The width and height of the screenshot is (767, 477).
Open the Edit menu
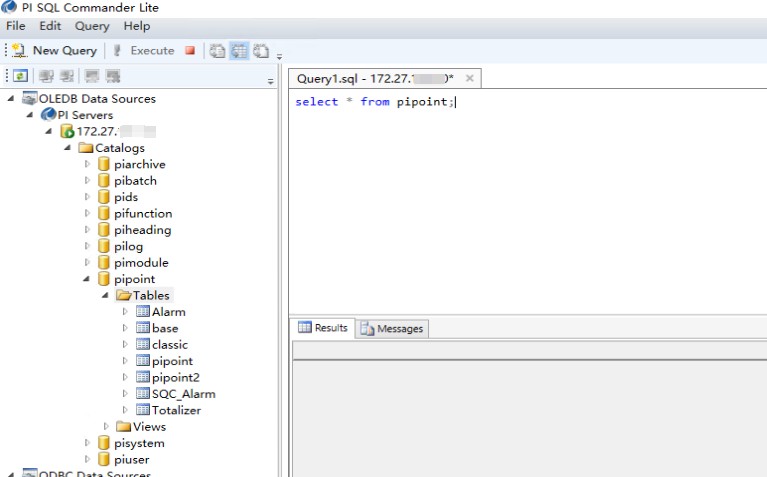[x=50, y=26]
